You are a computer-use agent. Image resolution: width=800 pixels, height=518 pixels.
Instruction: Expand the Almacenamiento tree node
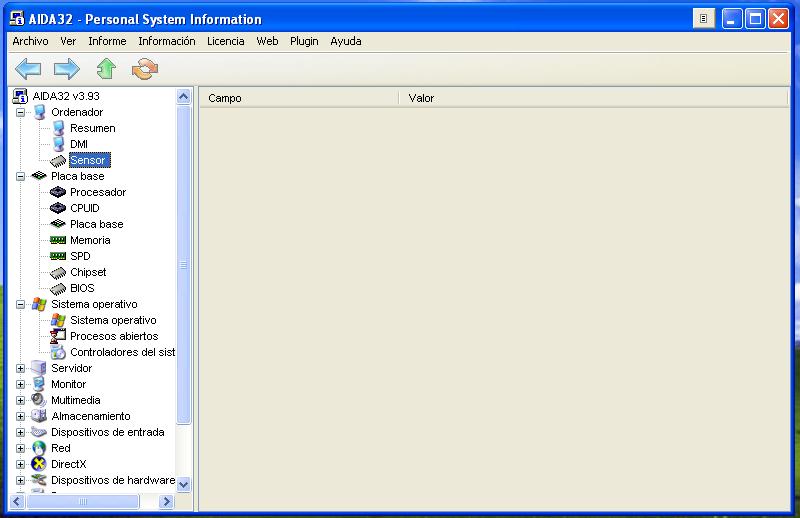(x=20, y=416)
